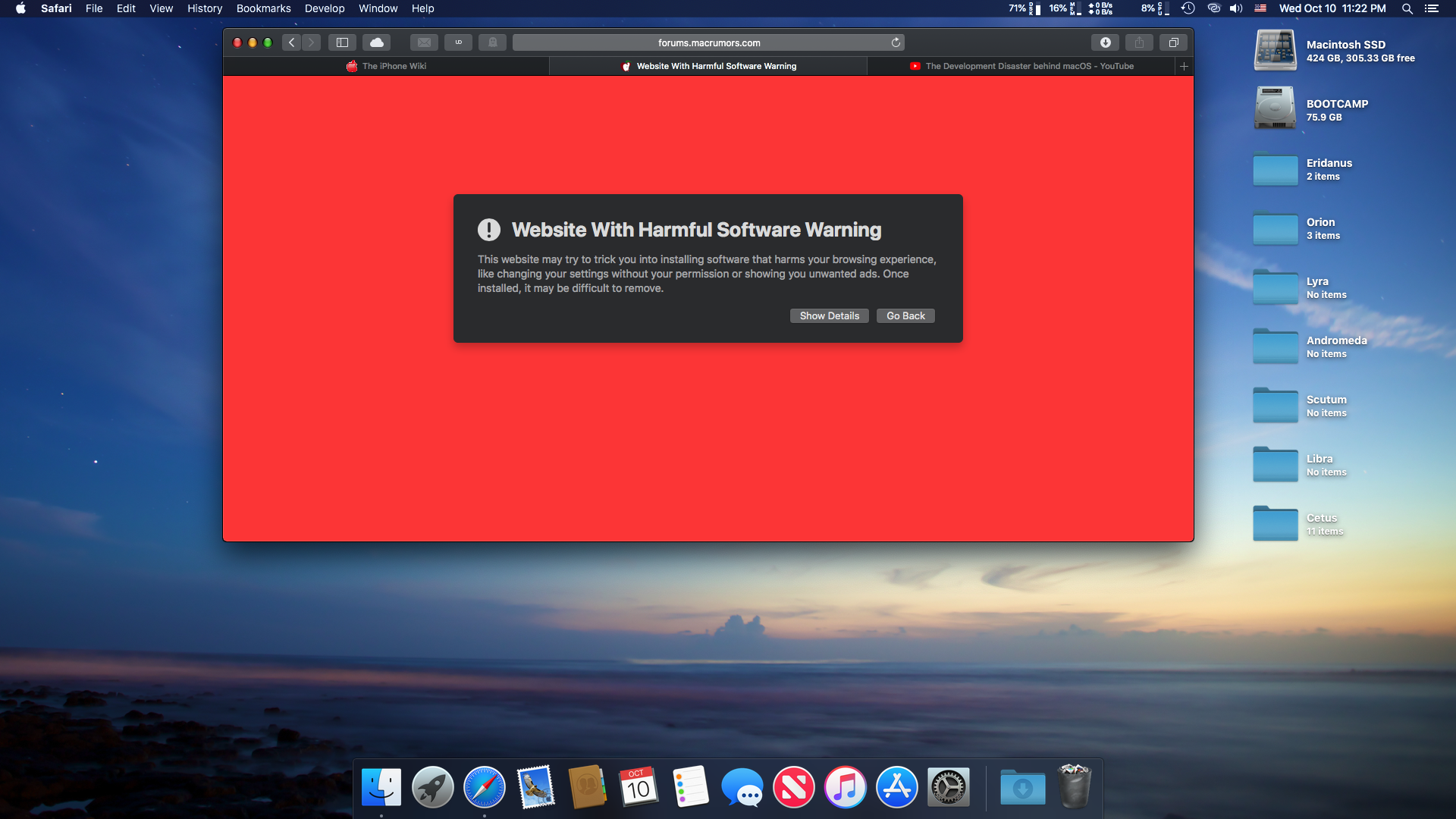Screen dimensions: 1456x819
Task: Click the volume icon in menu bar
Action: (x=1235, y=8)
